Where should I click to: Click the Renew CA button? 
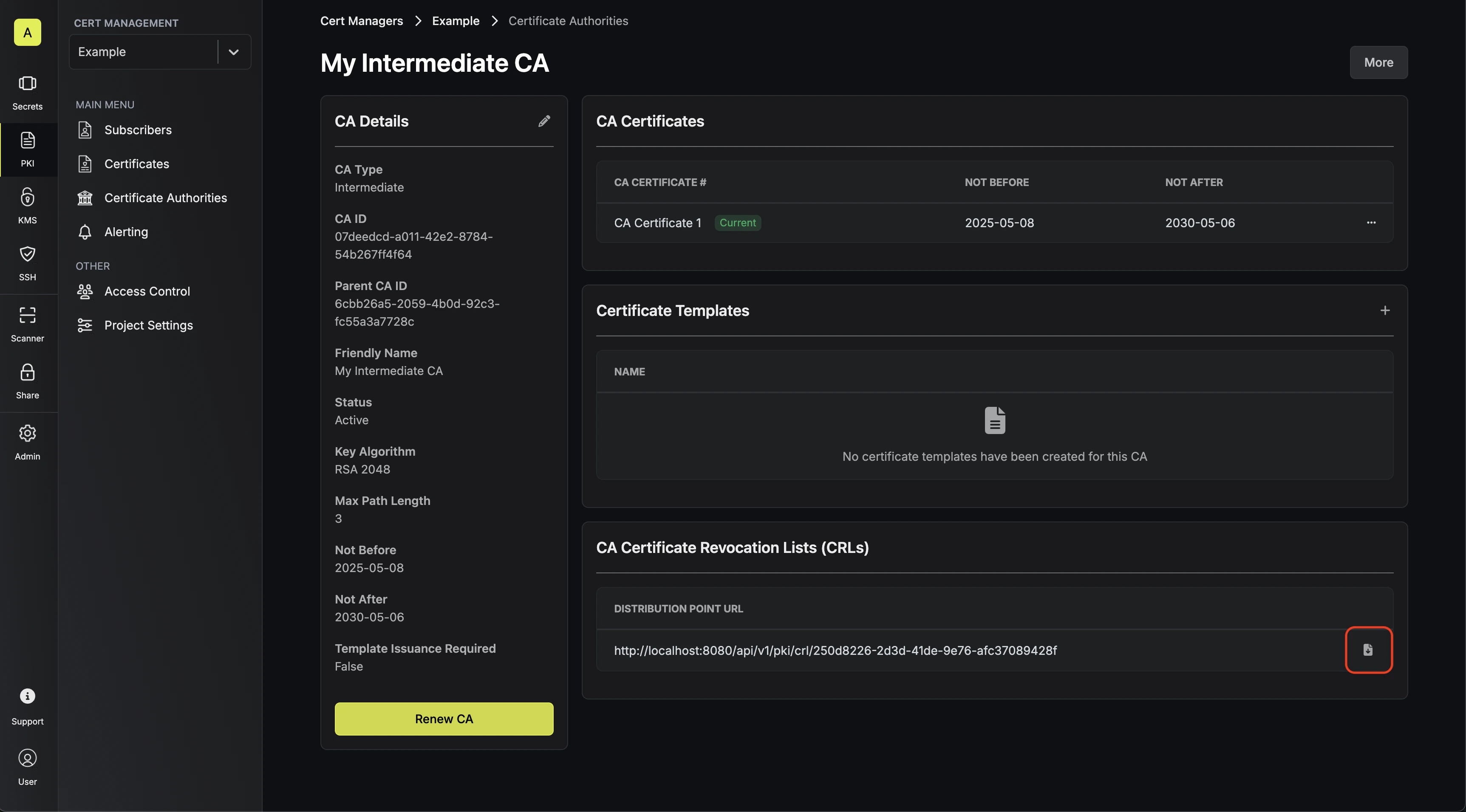444,719
